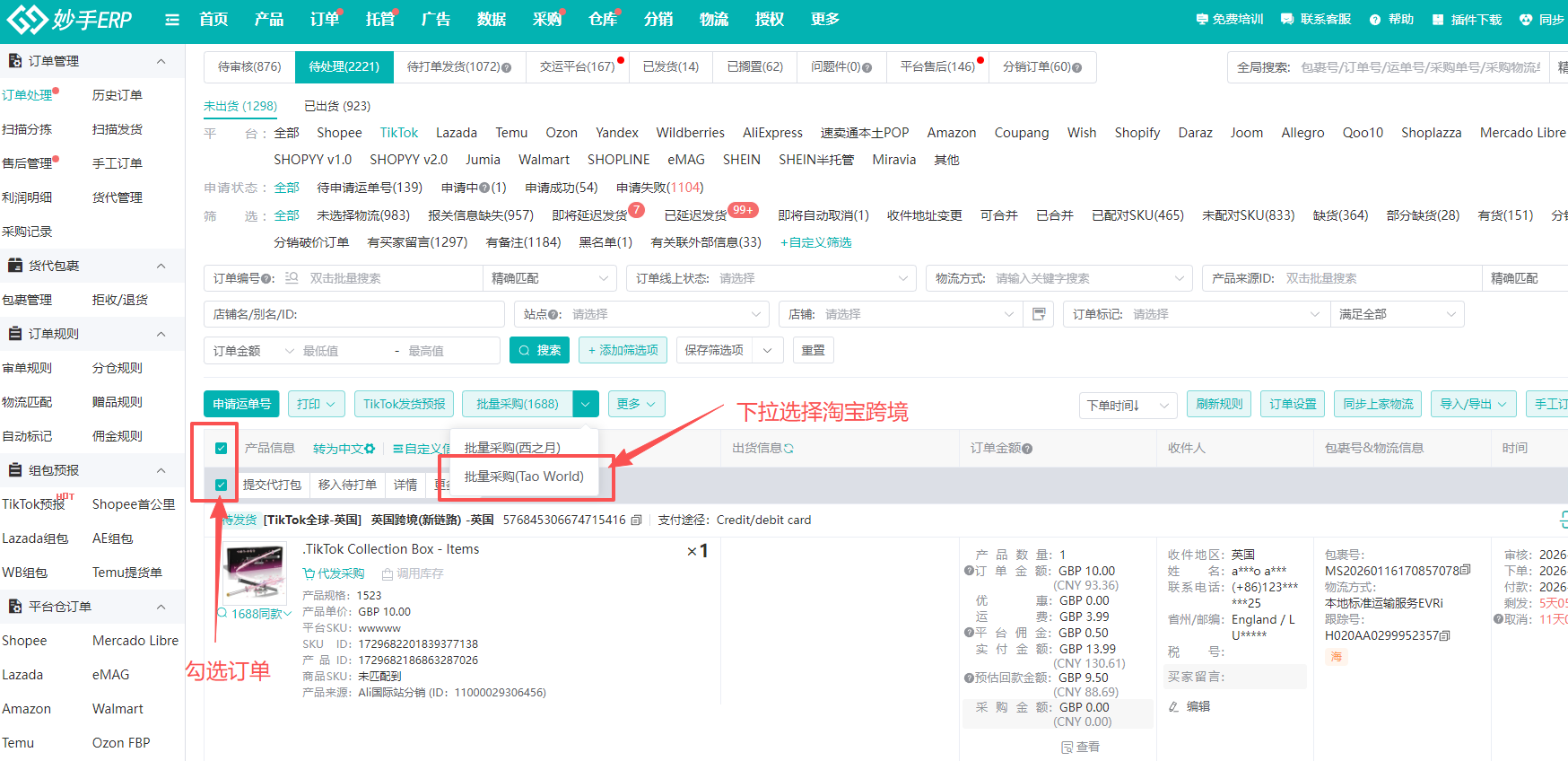Switch to the 已发货(14) tab

(671, 67)
